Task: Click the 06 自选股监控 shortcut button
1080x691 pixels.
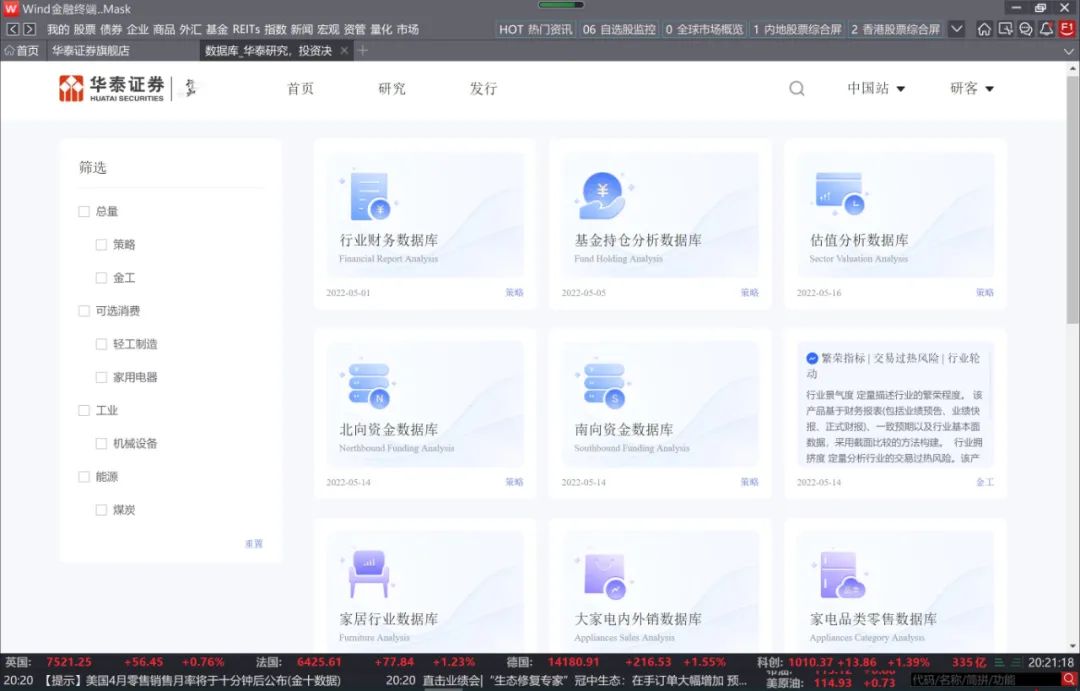Action: (x=619, y=29)
